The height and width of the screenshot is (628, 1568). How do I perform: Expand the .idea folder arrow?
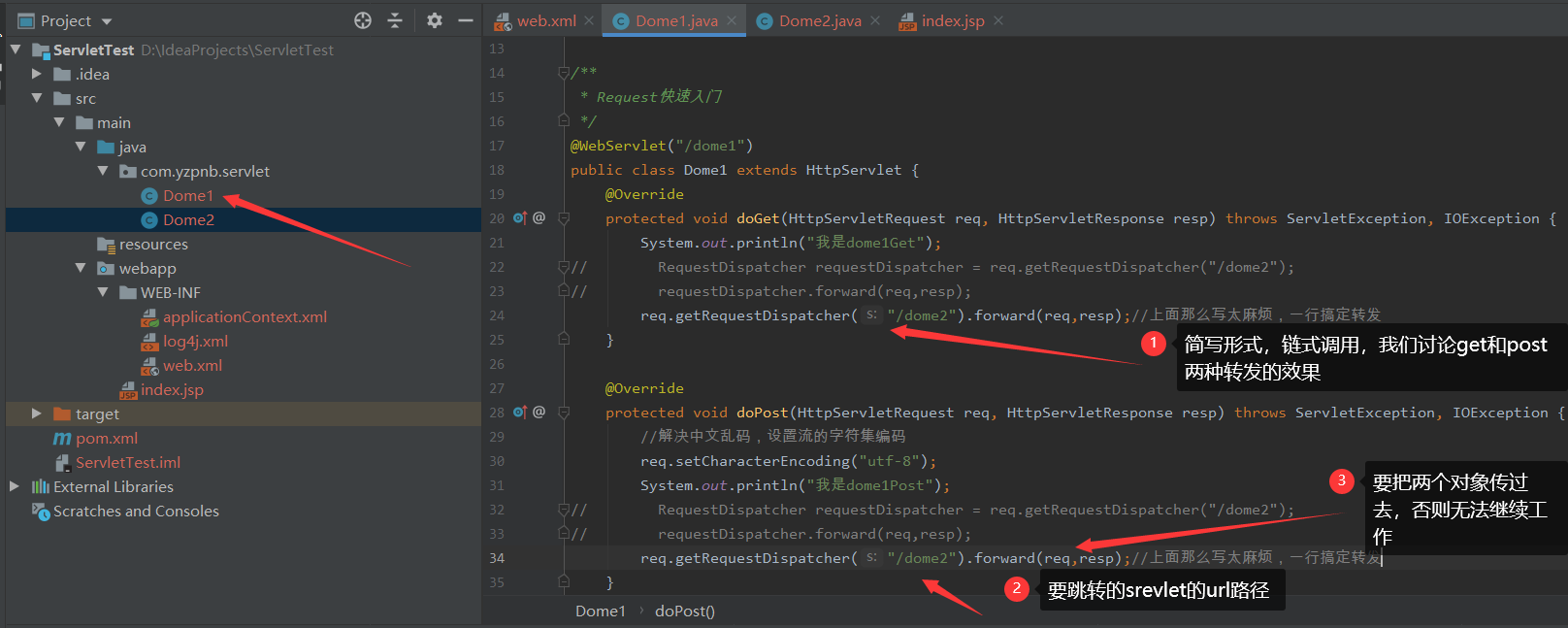point(37,74)
